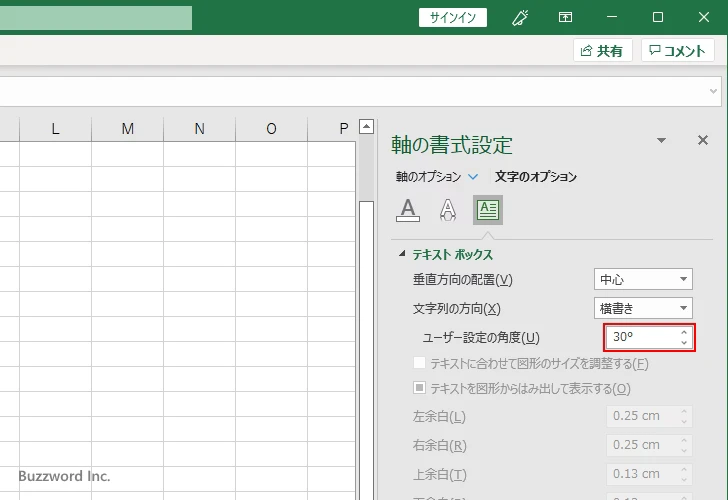This screenshot has width=728, height=500.
Task: Toggle テキストに合わせて図形のサイズを調整する checkbox
Action: coord(419,363)
